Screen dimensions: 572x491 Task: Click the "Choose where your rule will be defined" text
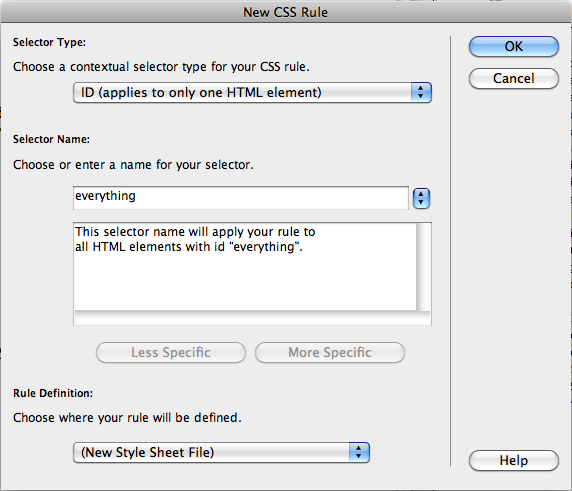click(x=127, y=418)
